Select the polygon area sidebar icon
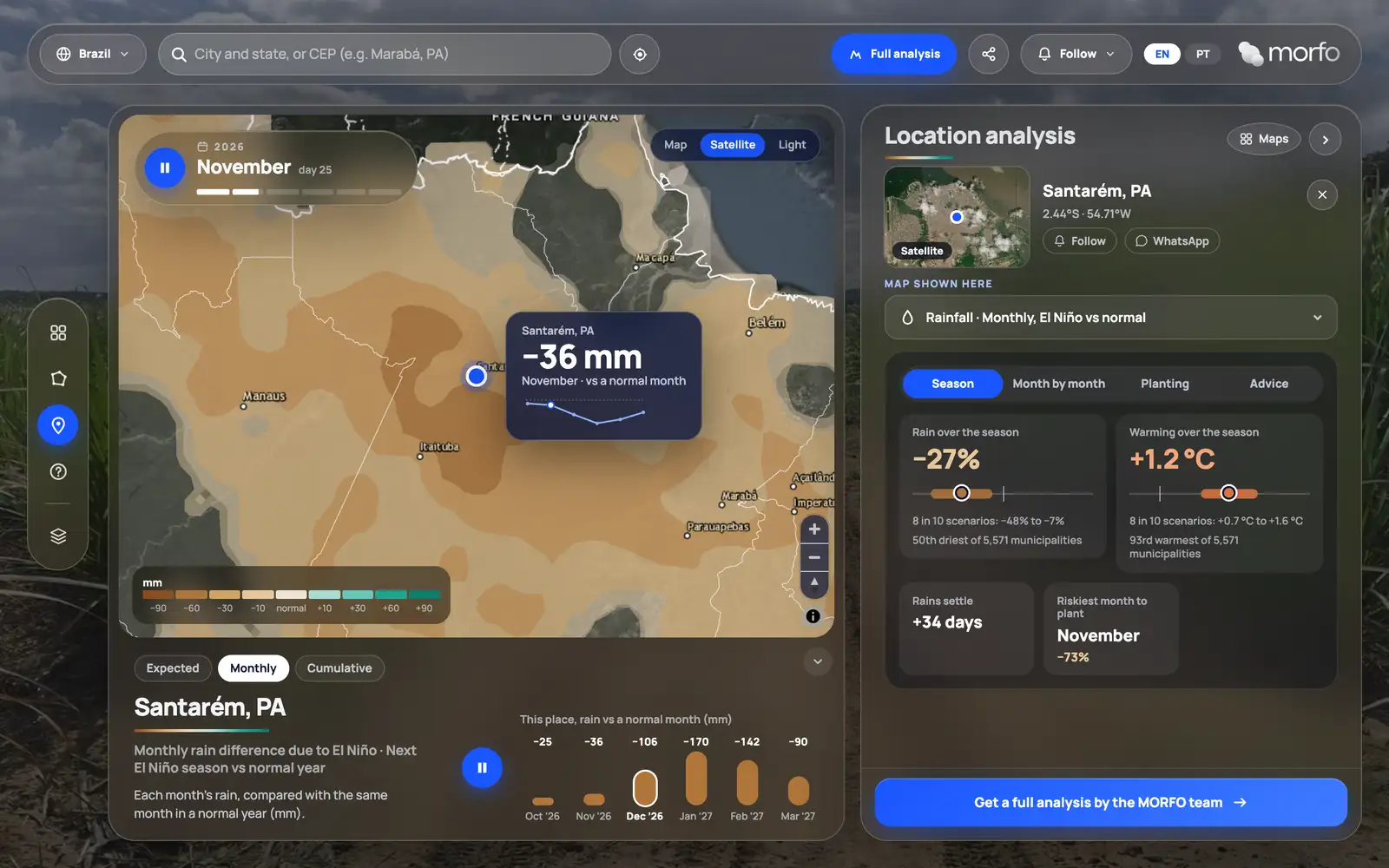This screenshot has height=868, width=1389. click(58, 378)
